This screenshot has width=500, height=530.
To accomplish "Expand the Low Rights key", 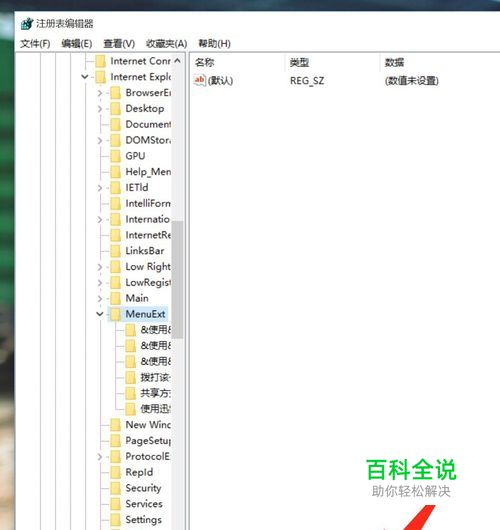I will (100, 267).
